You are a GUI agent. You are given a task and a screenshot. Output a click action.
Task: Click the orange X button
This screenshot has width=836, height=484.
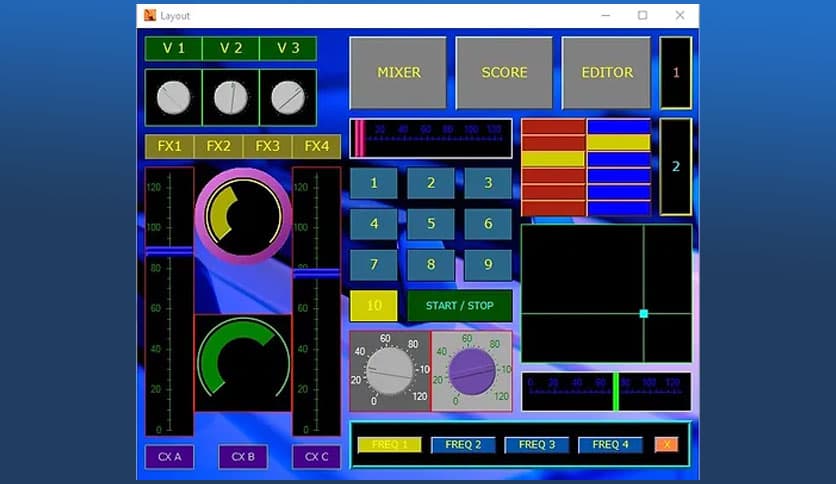click(x=666, y=445)
